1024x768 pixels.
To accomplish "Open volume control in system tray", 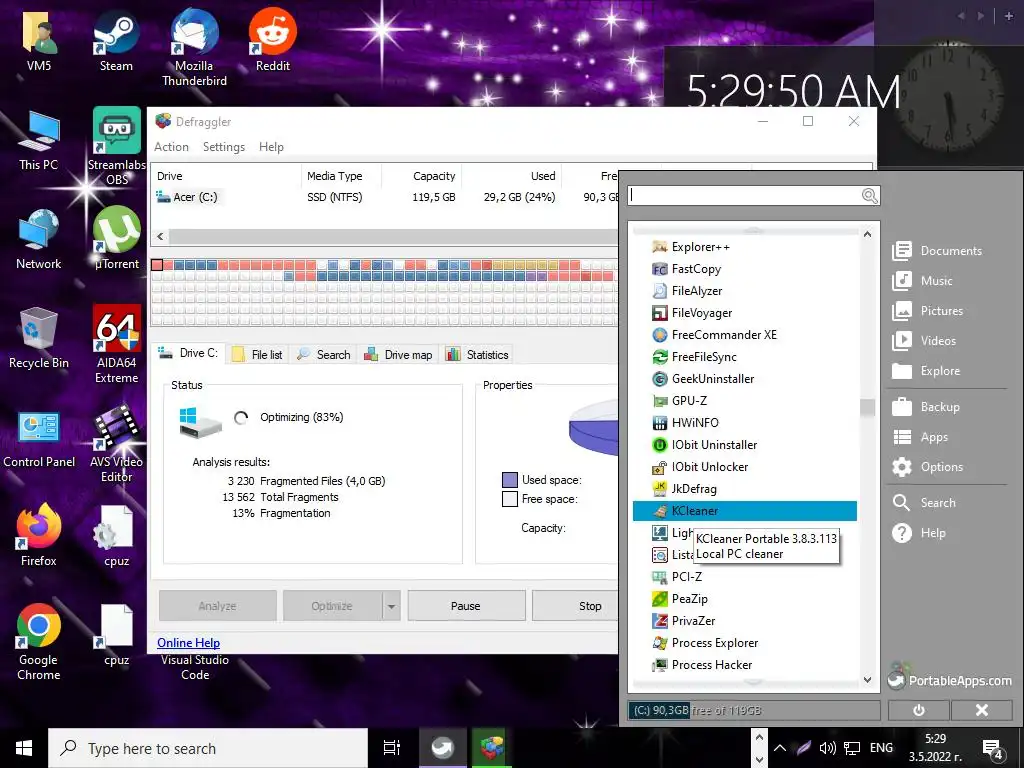I will (x=827, y=748).
